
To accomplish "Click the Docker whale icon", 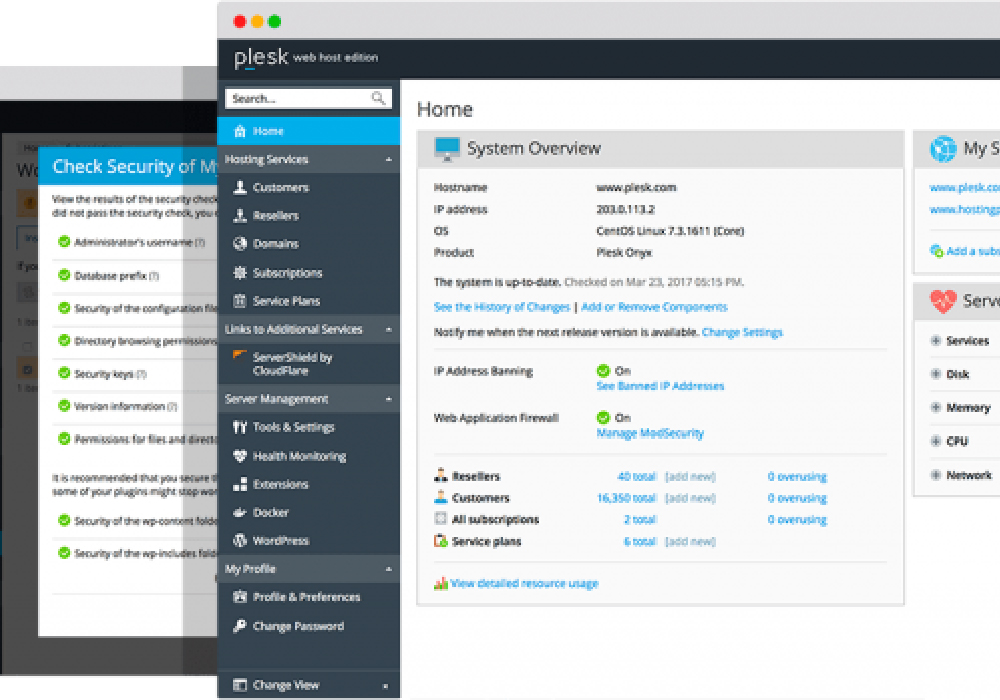I will click(240, 513).
